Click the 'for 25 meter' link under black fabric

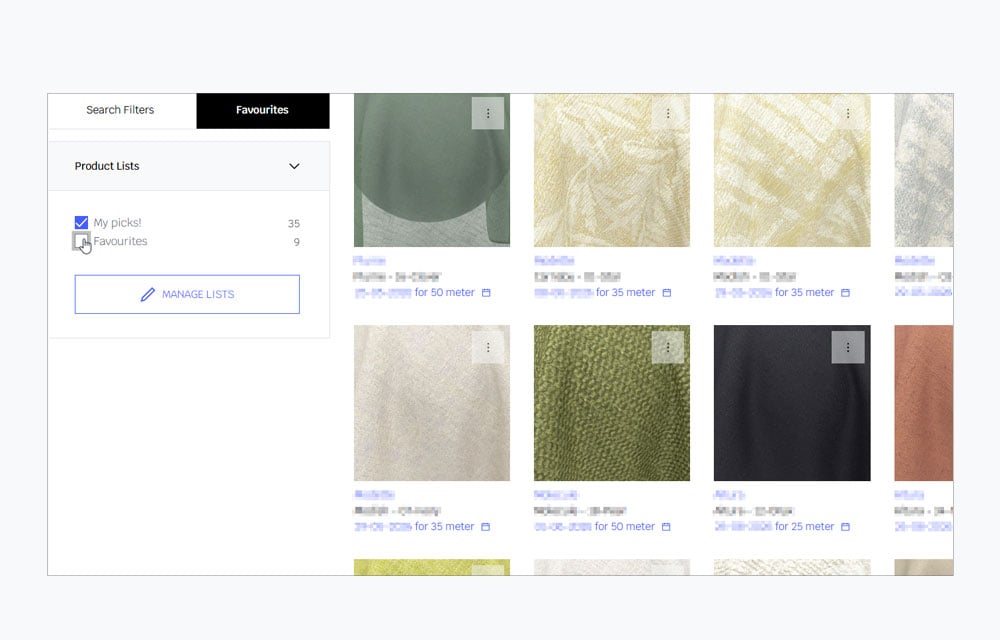click(804, 527)
